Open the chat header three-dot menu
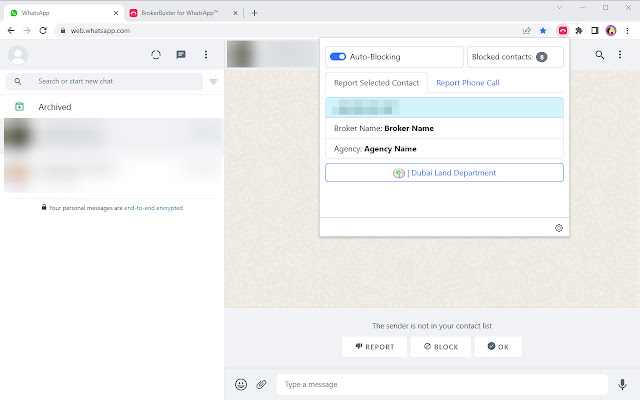640x400 pixels. [620, 55]
